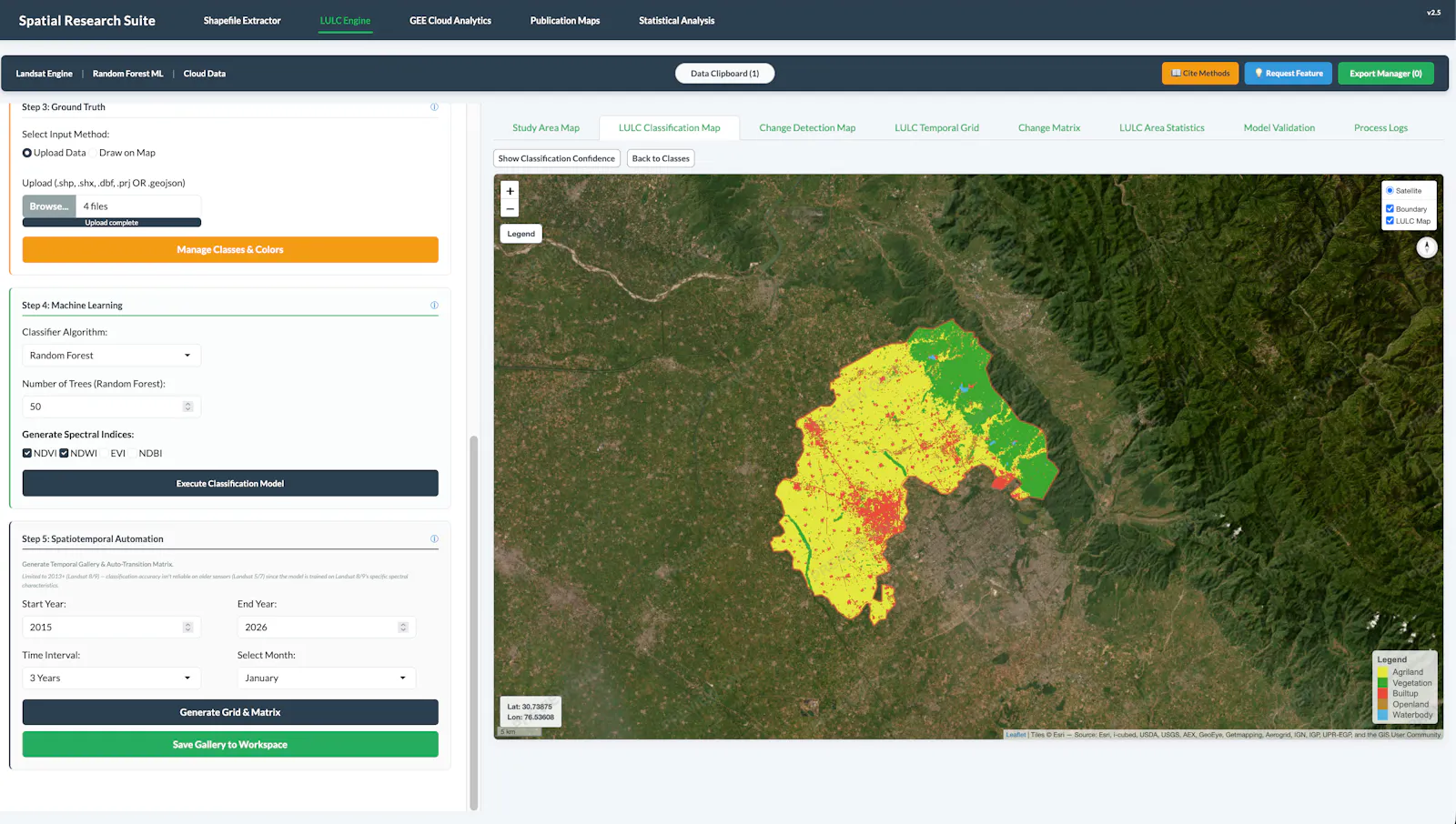Viewport: 1456px width, 824px height.
Task: Select the Random Forest ML sub-tab
Action: pos(128,74)
